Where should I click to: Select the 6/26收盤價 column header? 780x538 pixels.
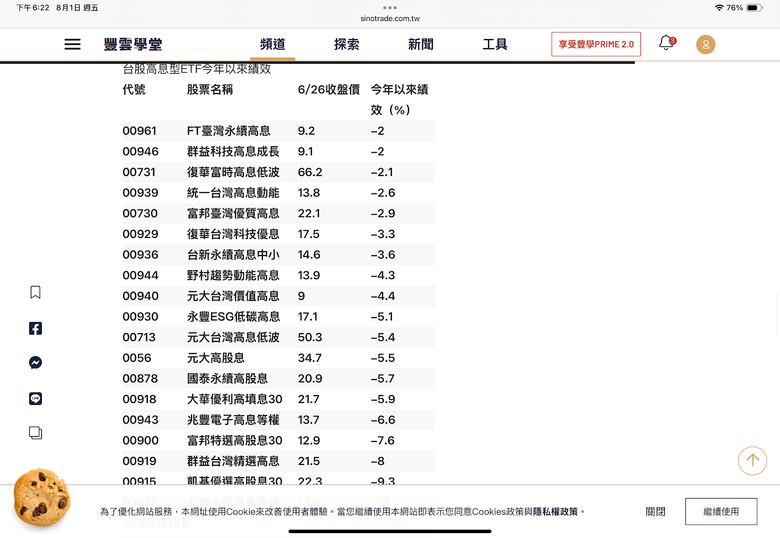tap(328, 90)
